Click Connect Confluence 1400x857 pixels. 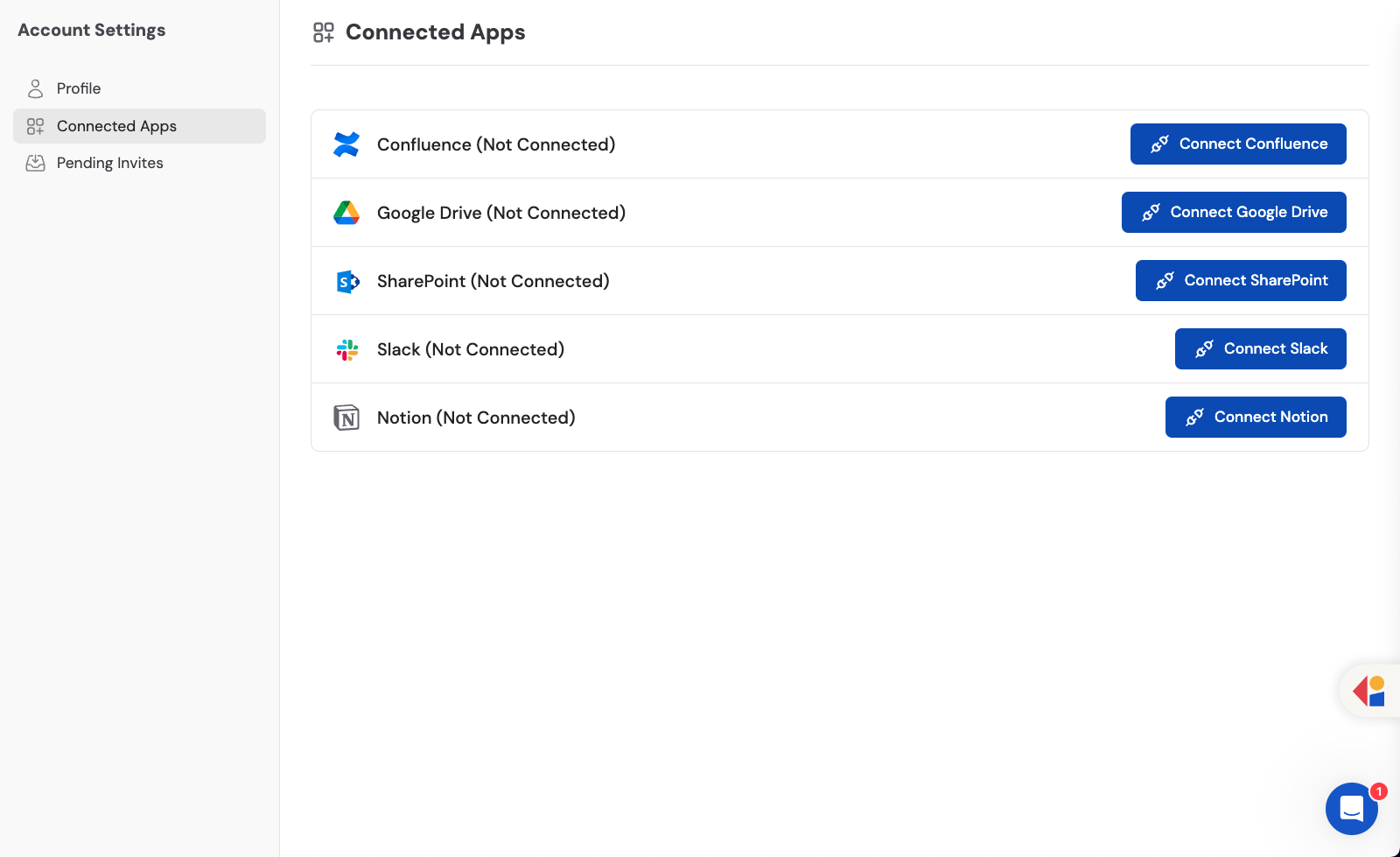(x=1237, y=144)
